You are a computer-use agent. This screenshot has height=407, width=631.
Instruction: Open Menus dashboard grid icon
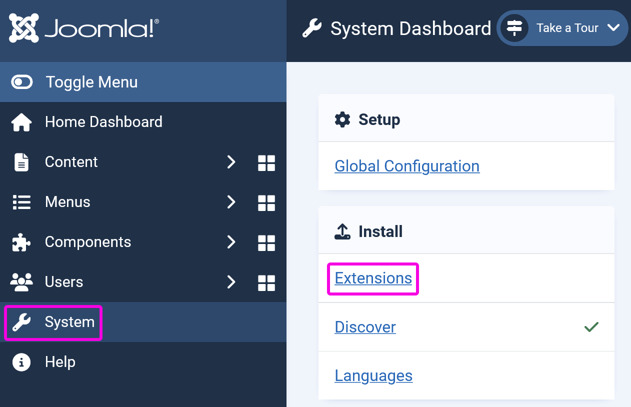click(266, 203)
